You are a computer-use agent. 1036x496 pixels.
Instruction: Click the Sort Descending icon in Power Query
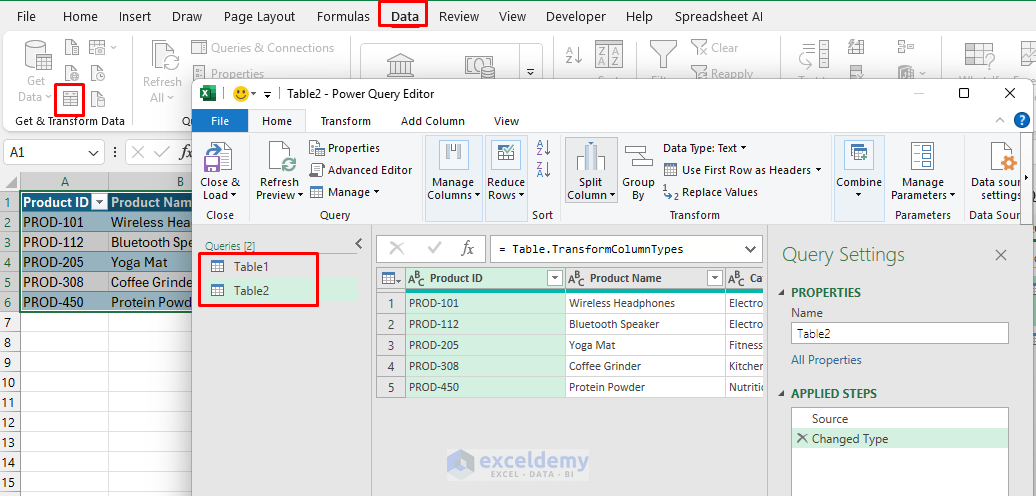tap(544, 169)
